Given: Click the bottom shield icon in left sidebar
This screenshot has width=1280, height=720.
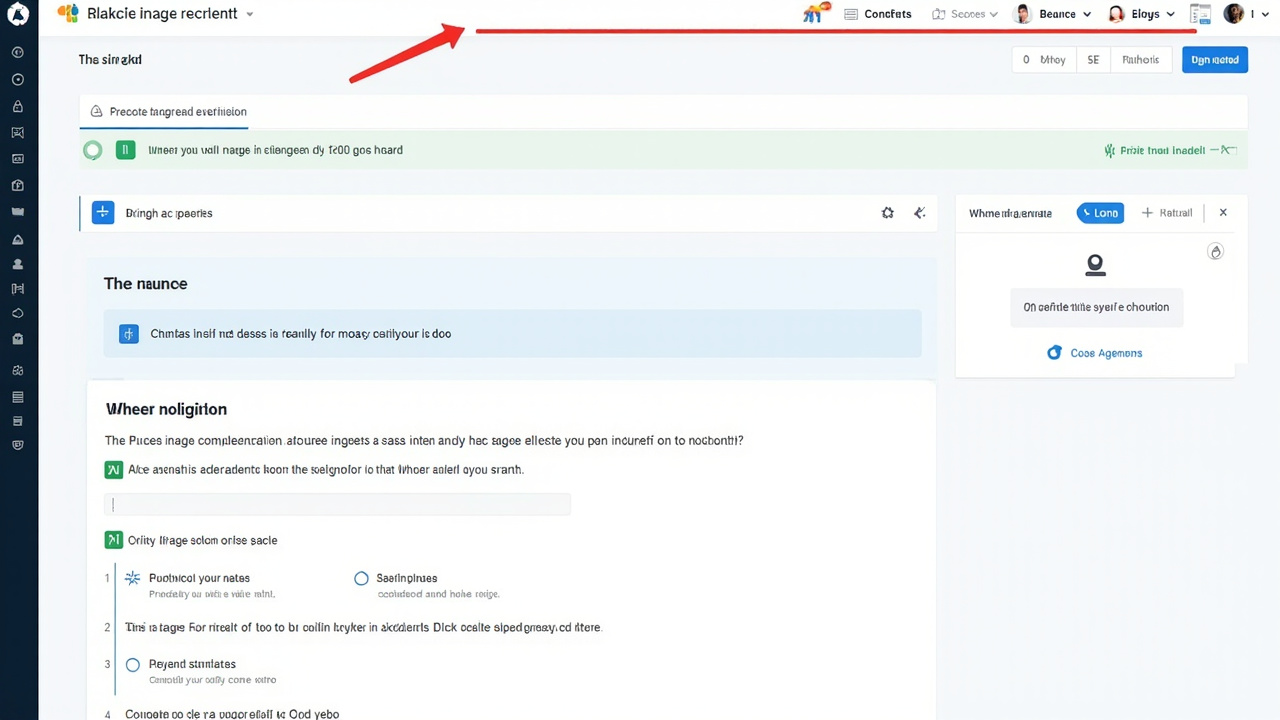Looking at the screenshot, I should pyautogui.click(x=18, y=445).
